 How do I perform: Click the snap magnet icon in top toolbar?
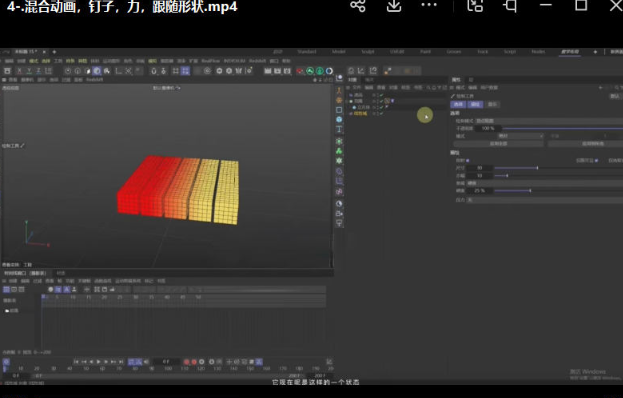[154, 71]
